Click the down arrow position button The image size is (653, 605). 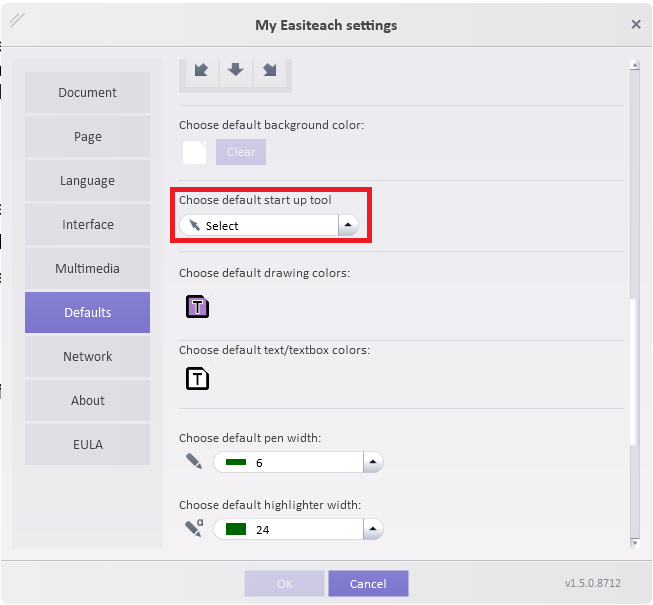[235, 71]
